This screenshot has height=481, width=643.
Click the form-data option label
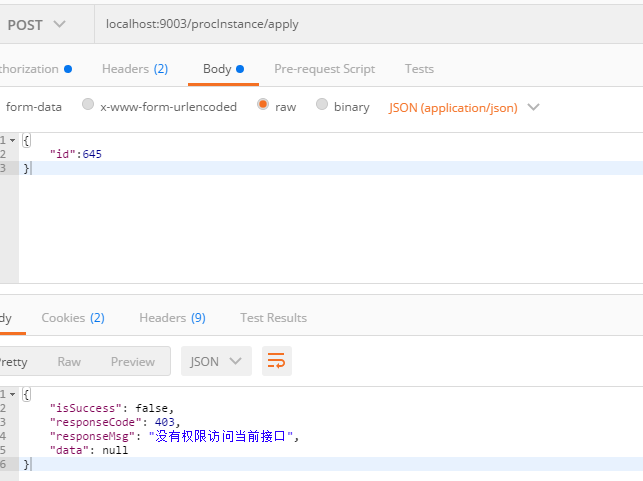(34, 107)
